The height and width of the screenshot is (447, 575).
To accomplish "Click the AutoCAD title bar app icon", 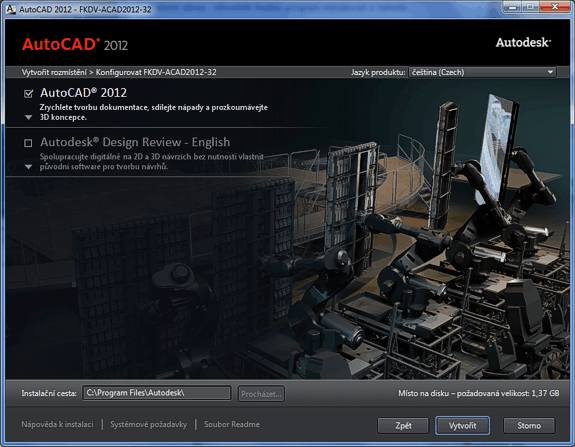I will 11,9.
